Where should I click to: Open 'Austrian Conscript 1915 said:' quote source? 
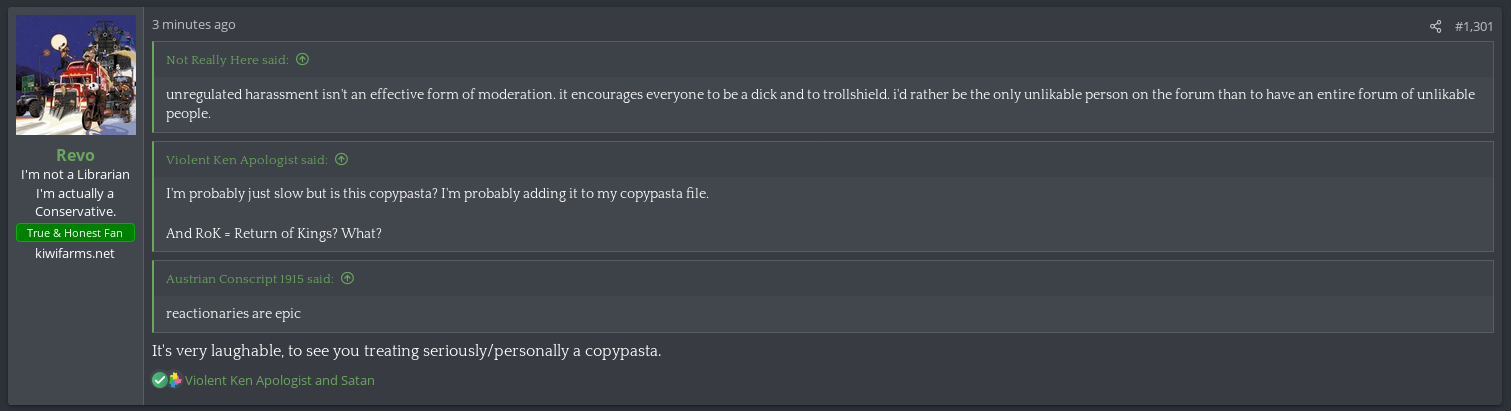250,279
